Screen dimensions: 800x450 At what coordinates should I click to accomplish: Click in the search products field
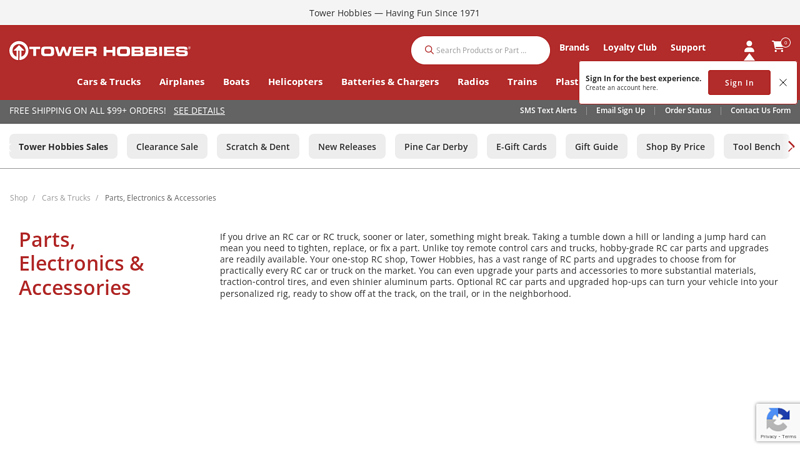click(485, 50)
